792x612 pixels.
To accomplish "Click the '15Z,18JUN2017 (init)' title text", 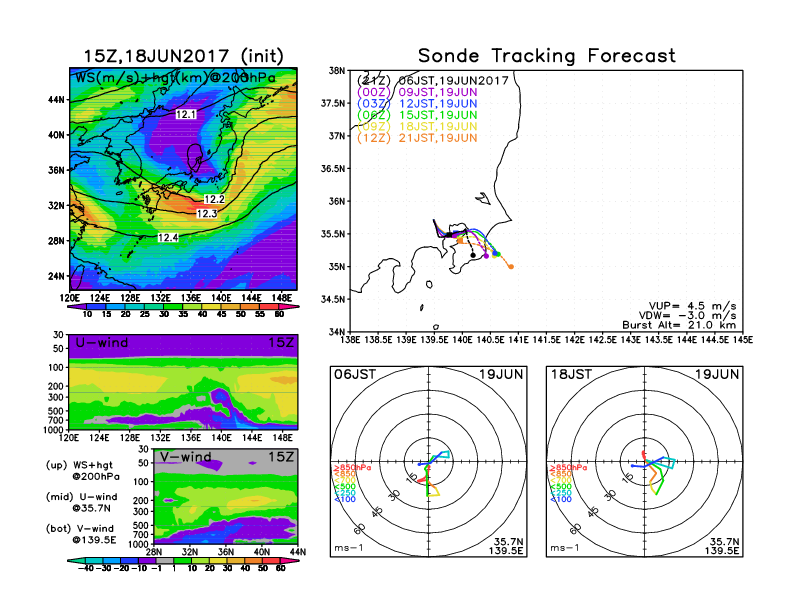I will pos(183,56).
